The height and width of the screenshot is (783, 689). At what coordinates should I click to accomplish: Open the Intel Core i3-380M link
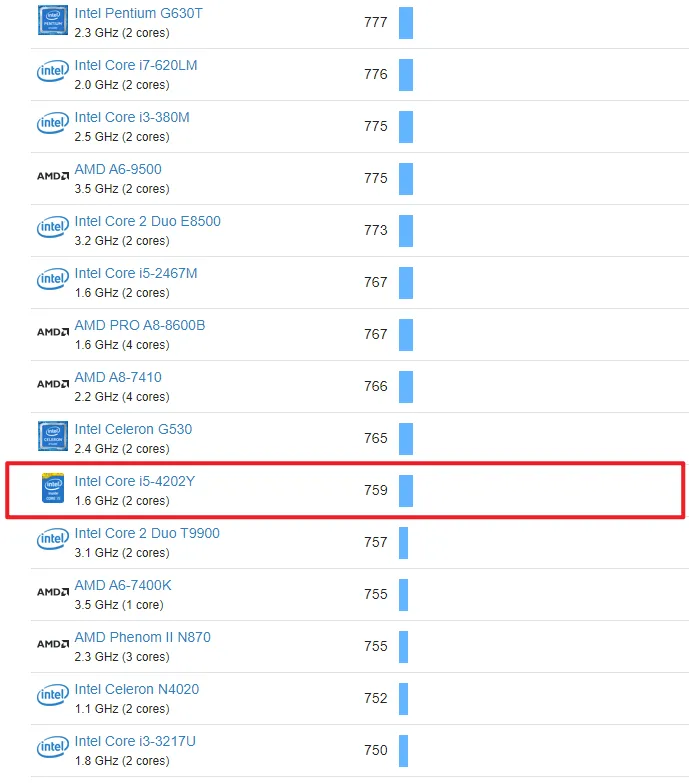pos(131,118)
